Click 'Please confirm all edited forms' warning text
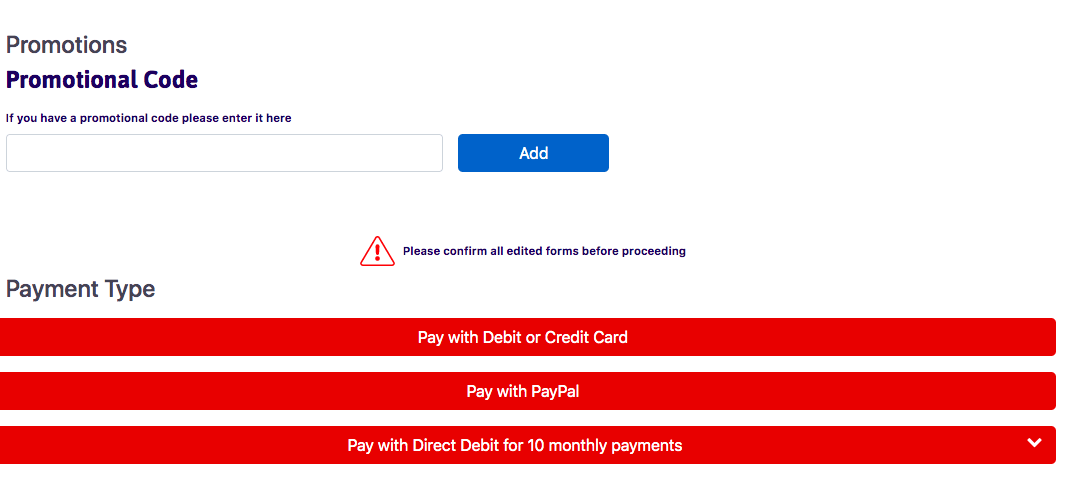 coord(544,251)
